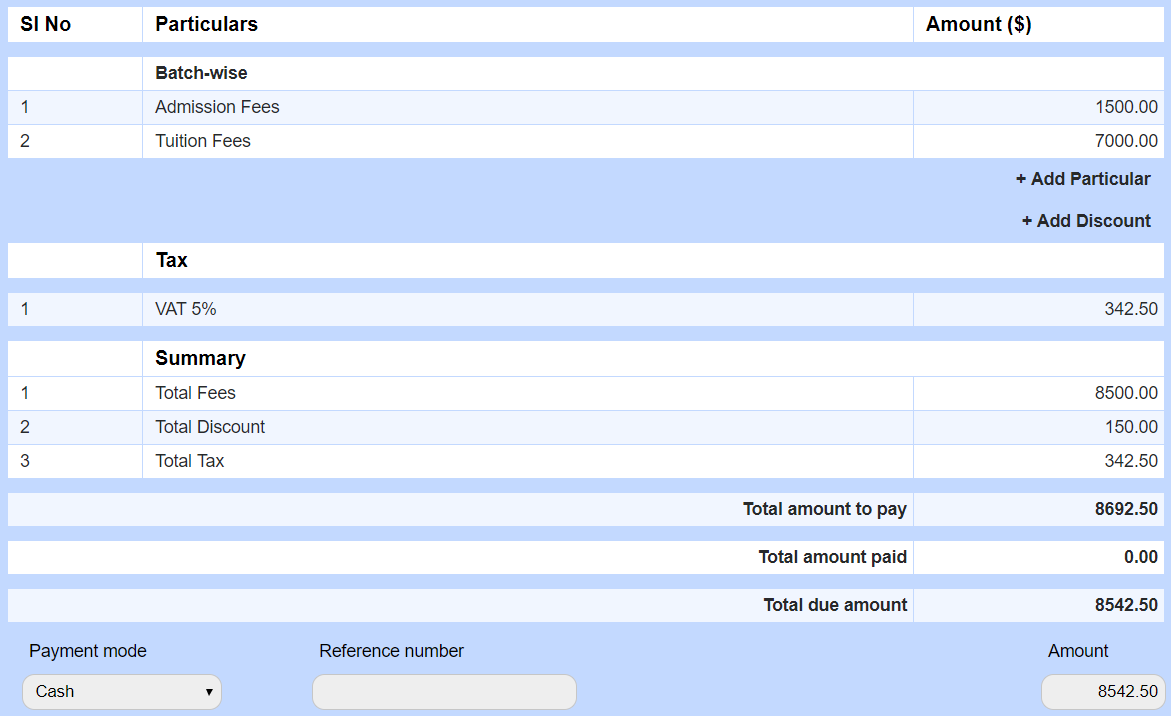Select the Admission Fees particular row
Viewport: 1171px width, 716px height.
217,107
